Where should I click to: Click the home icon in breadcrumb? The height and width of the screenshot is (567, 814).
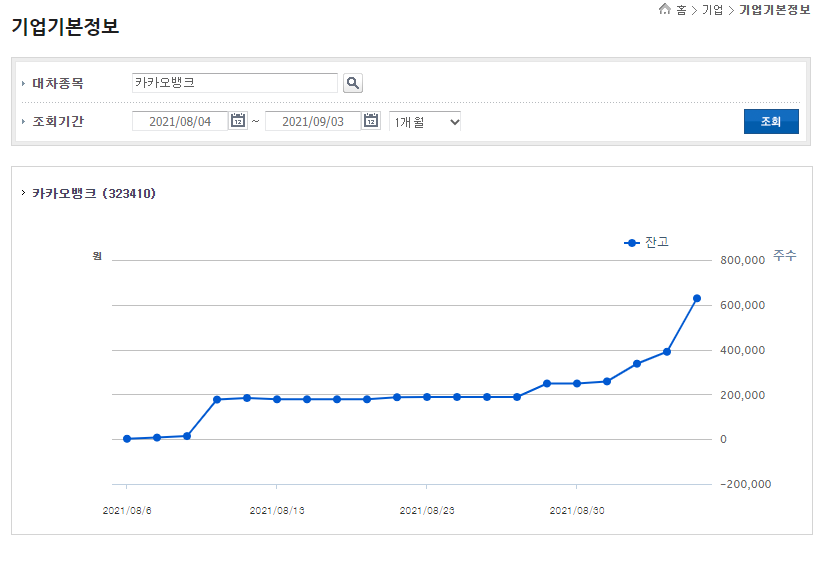[x=664, y=9]
